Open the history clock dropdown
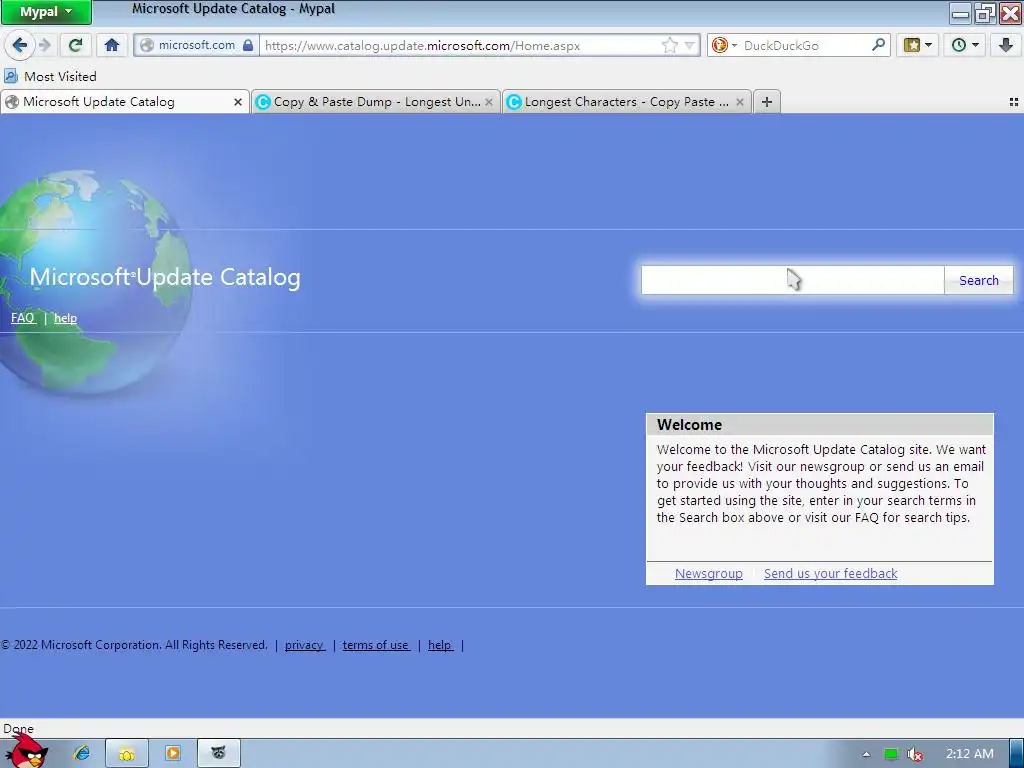1024x768 pixels. click(x=965, y=45)
